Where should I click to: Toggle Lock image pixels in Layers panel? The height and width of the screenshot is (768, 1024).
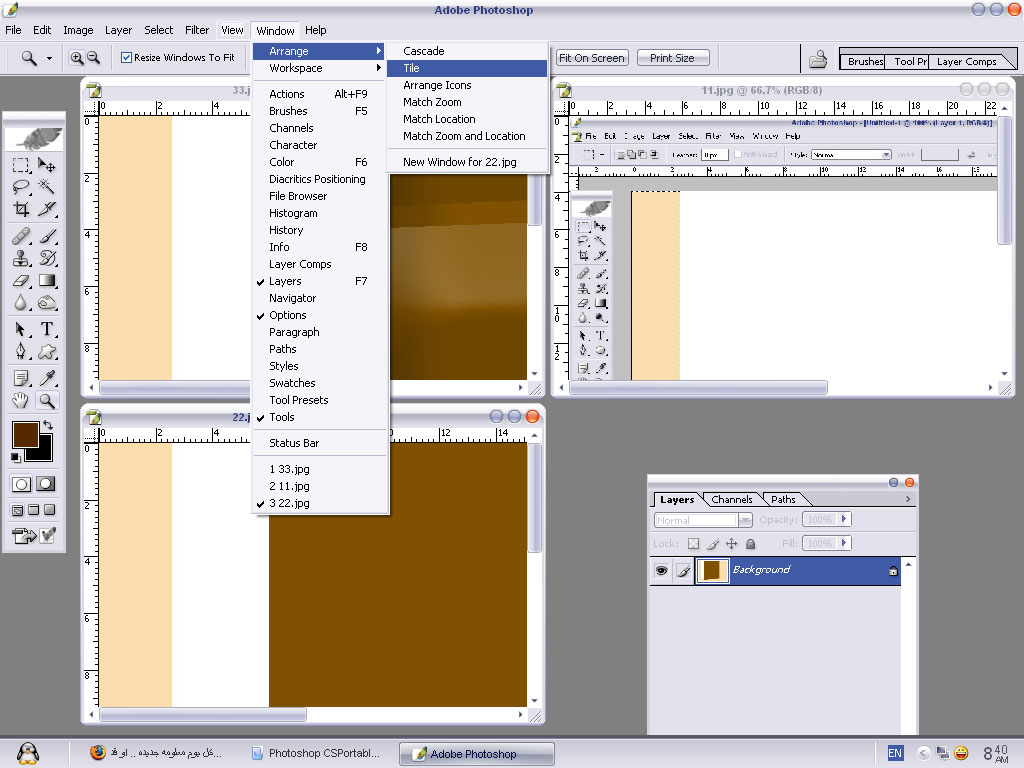click(x=712, y=543)
